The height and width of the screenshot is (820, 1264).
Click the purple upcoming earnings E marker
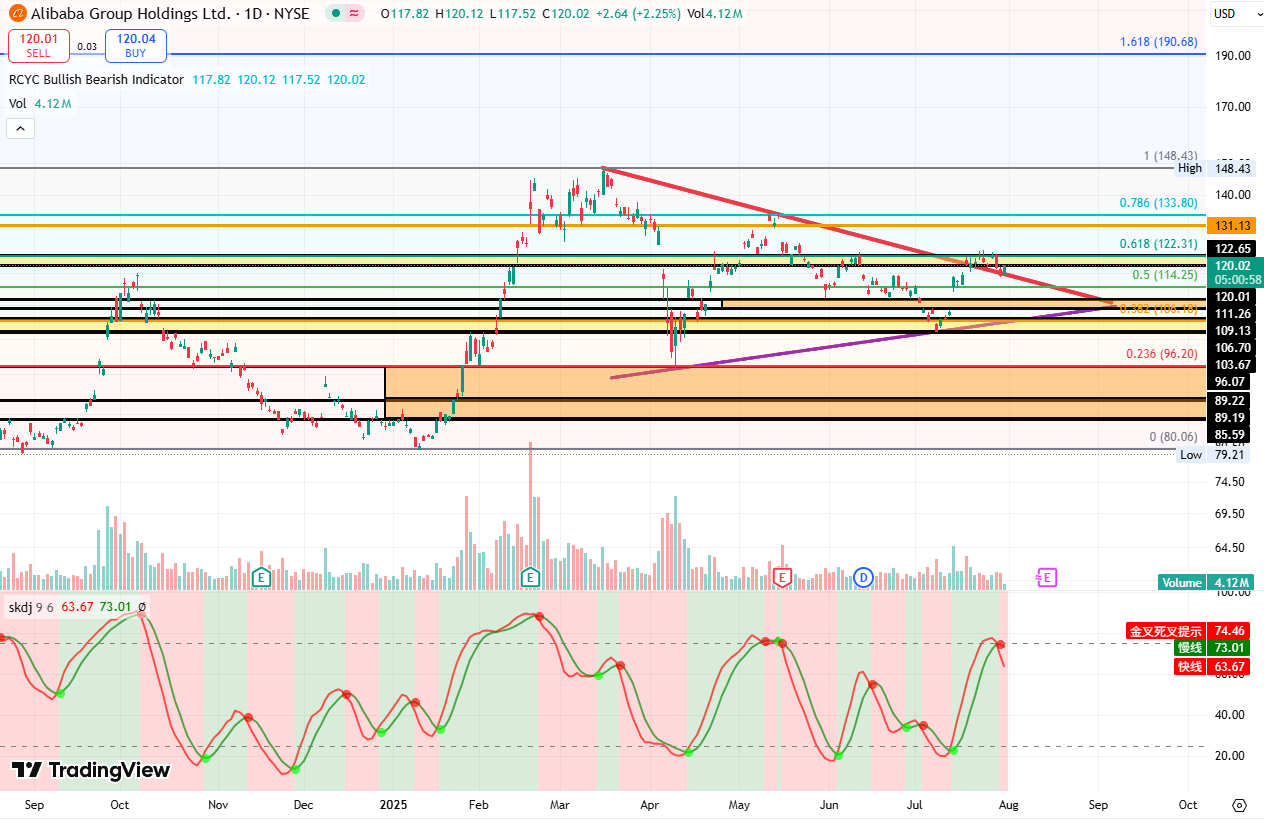click(1046, 577)
